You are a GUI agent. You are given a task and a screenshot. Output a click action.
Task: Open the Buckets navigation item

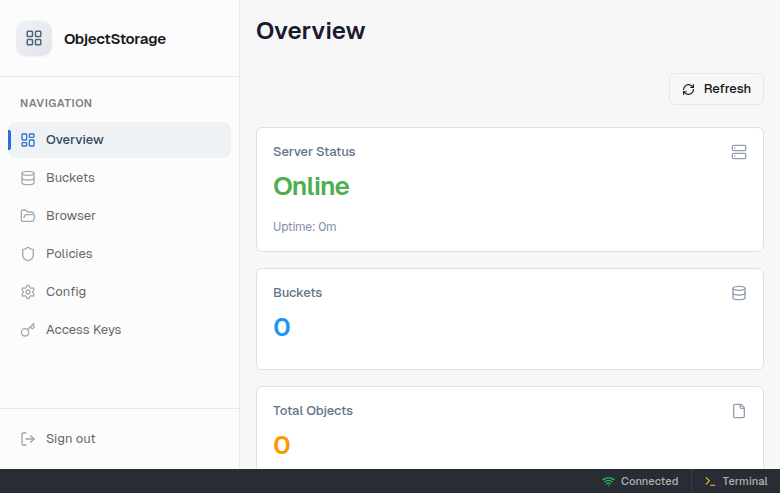[x=70, y=178]
